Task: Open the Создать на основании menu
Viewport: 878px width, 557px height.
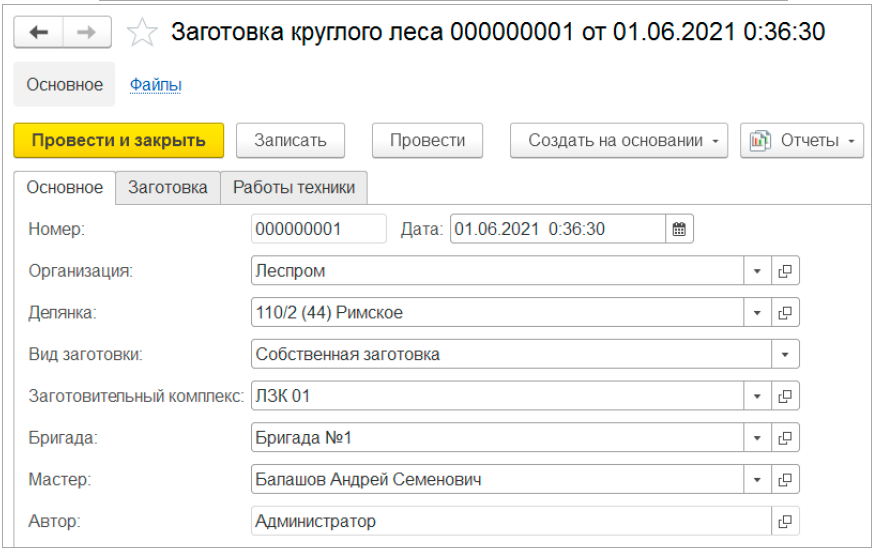Action: click(x=619, y=141)
